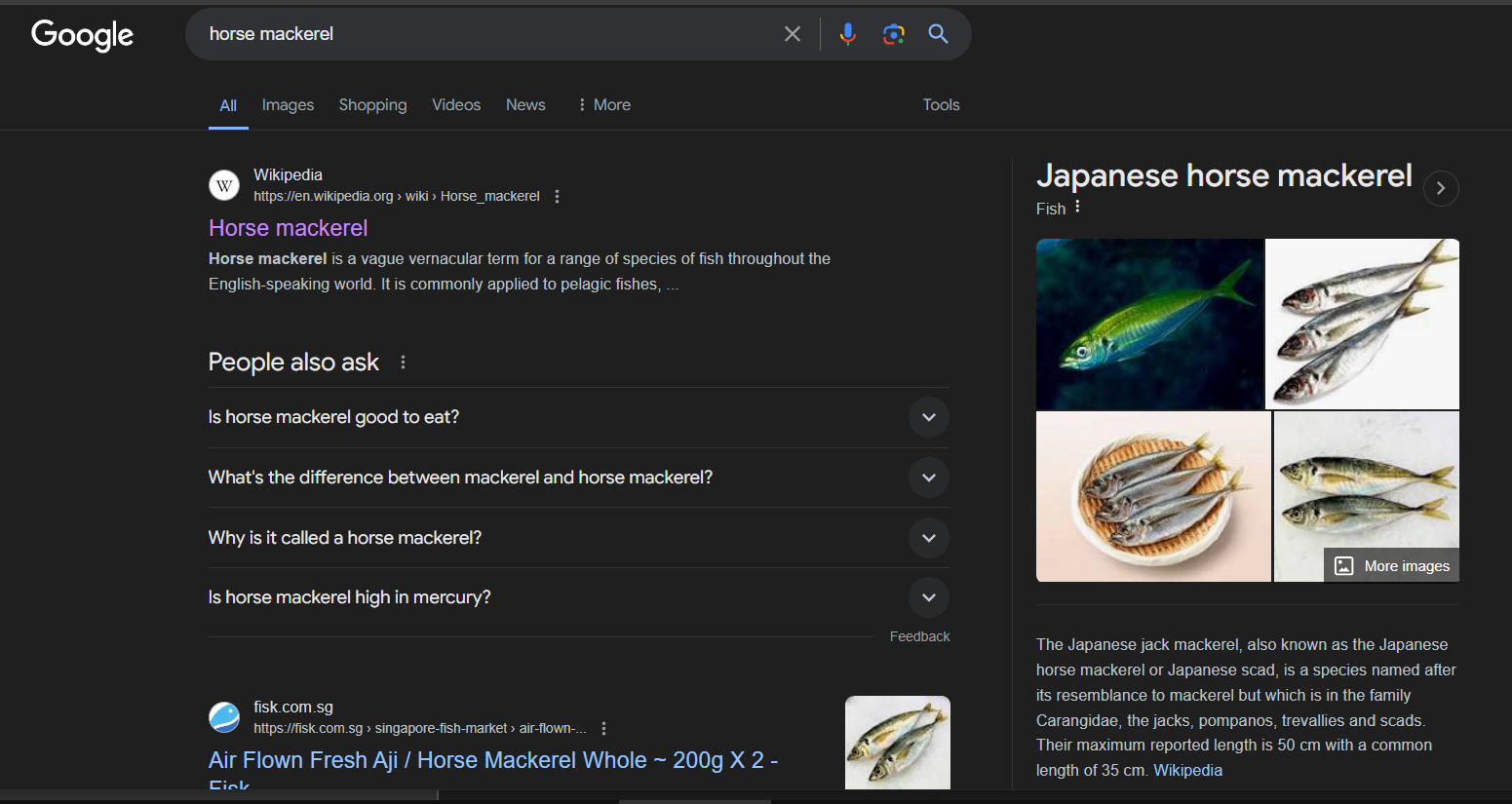1512x804 pixels.
Task: Expand 'Is horse mackerel high in mercury?'
Action: (x=578, y=597)
